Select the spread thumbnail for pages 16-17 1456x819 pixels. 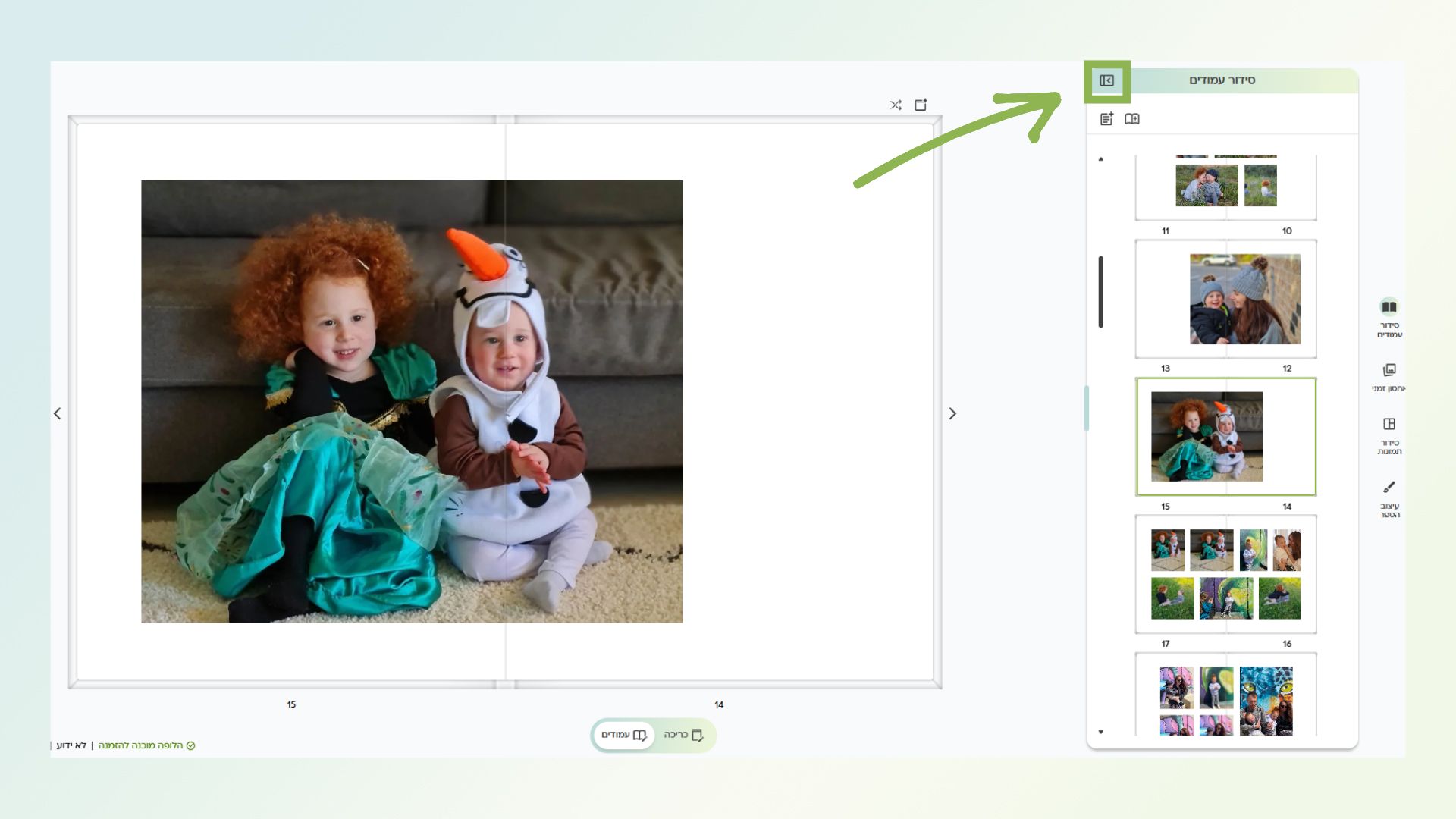coord(1225,574)
